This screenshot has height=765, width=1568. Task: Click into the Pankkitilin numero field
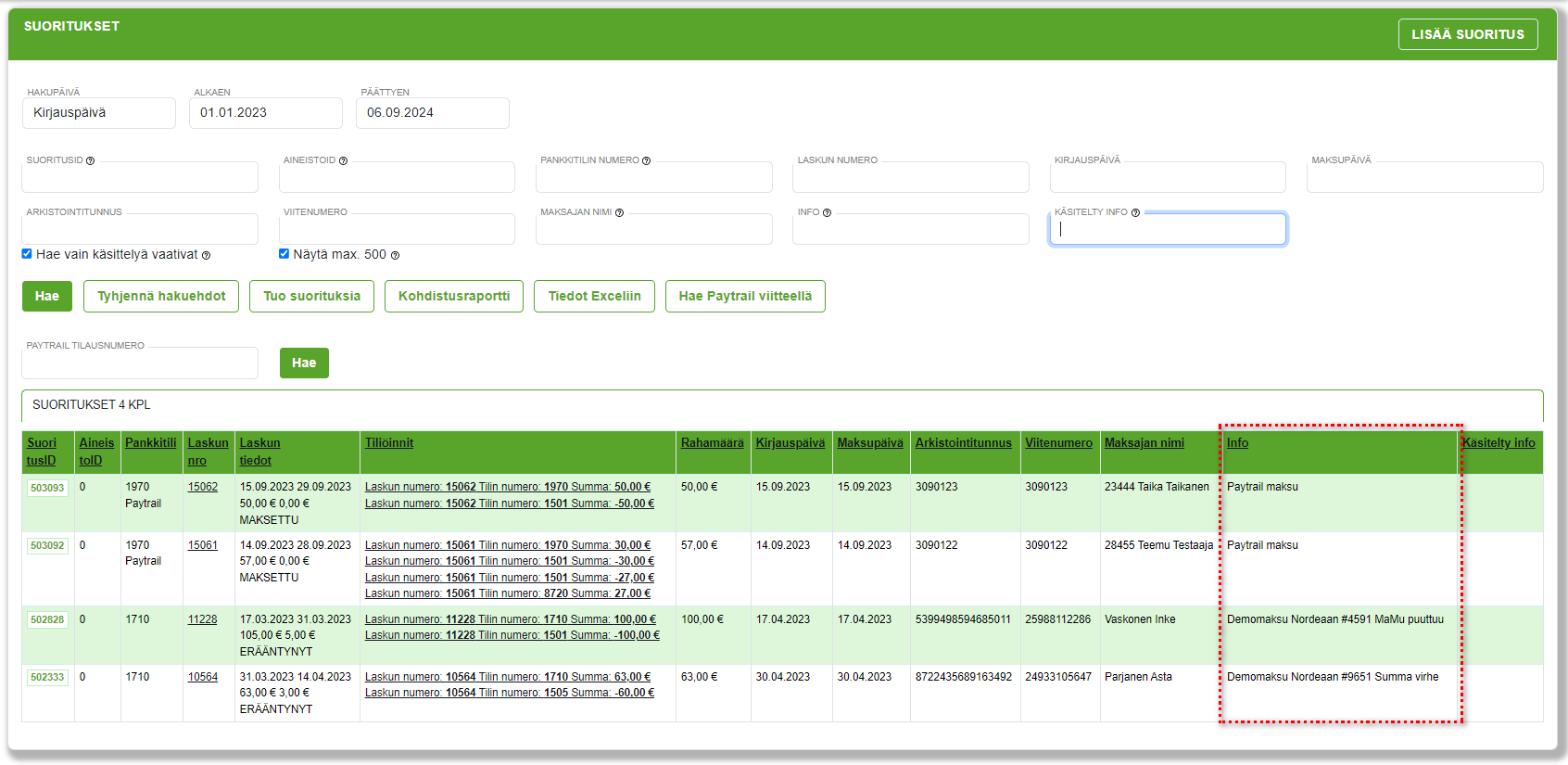click(654, 177)
